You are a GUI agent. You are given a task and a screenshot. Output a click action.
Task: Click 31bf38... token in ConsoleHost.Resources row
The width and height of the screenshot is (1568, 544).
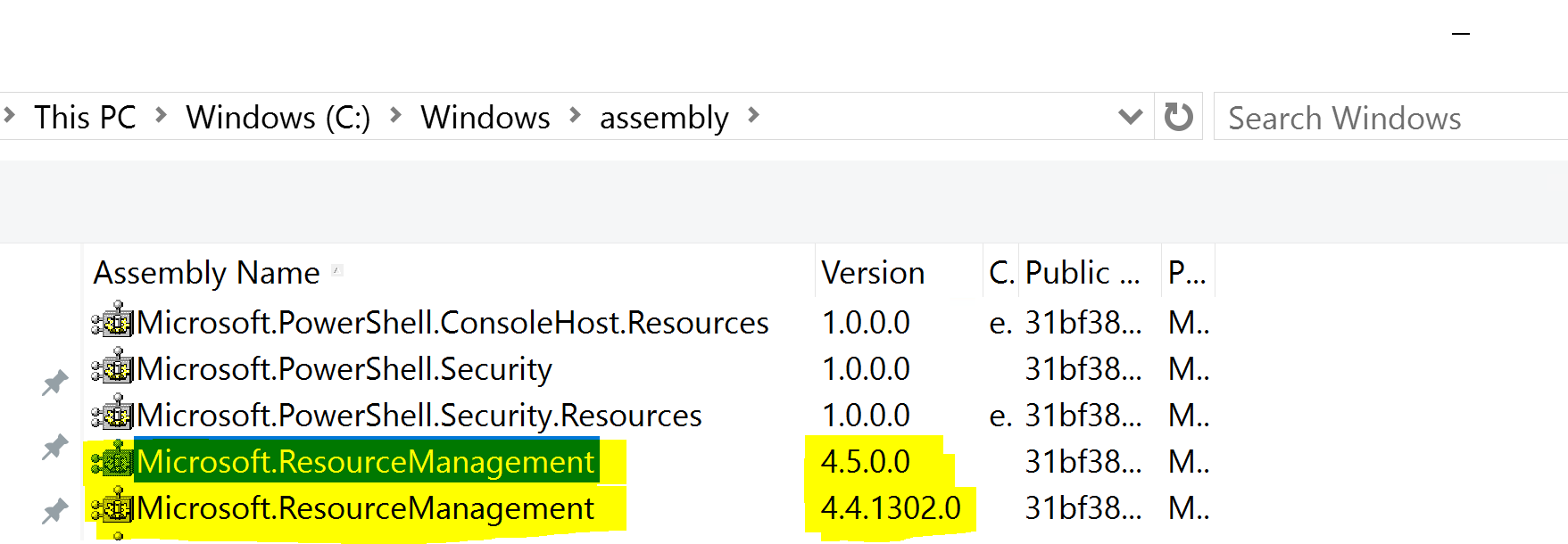pyautogui.click(x=1083, y=323)
